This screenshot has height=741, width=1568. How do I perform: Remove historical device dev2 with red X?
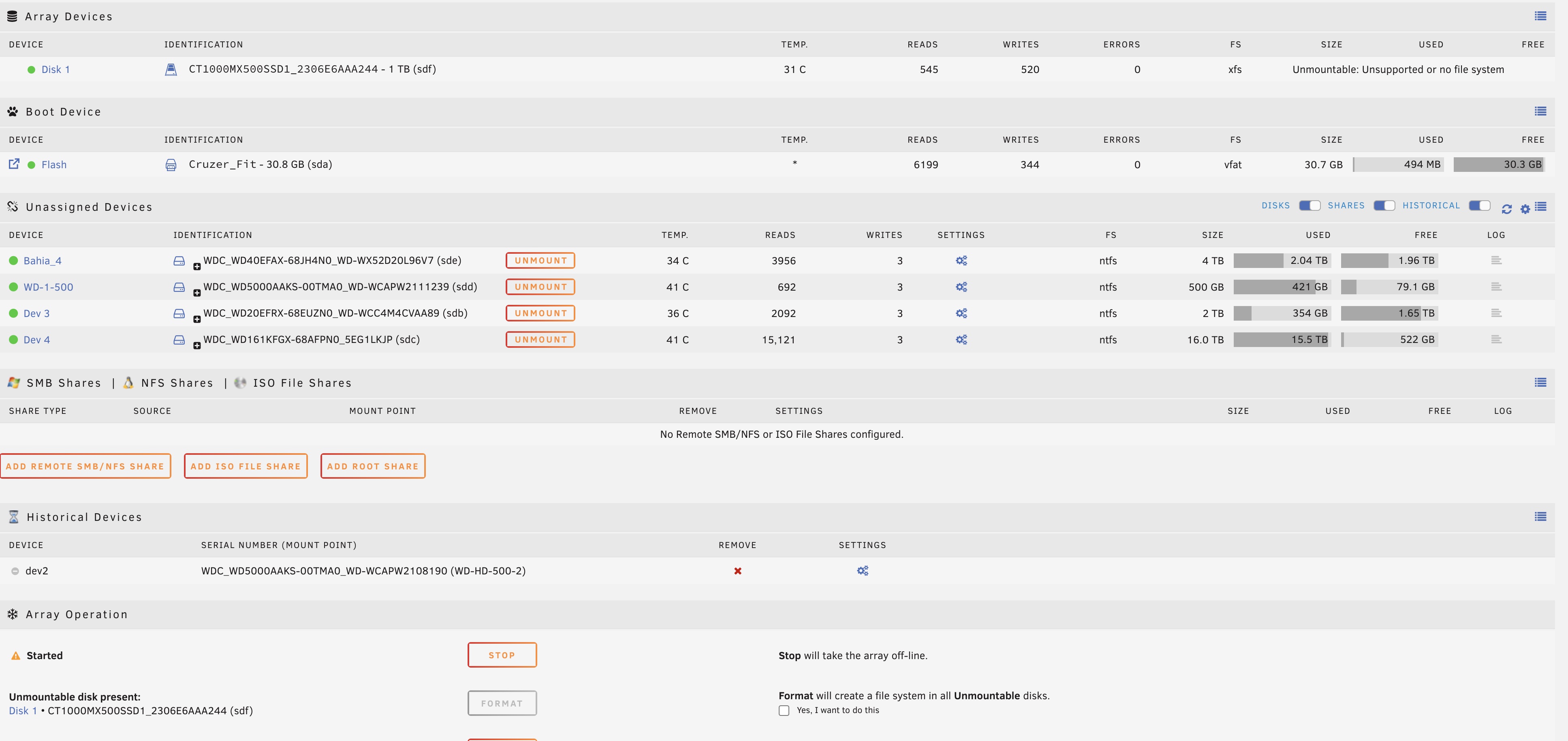click(x=738, y=571)
